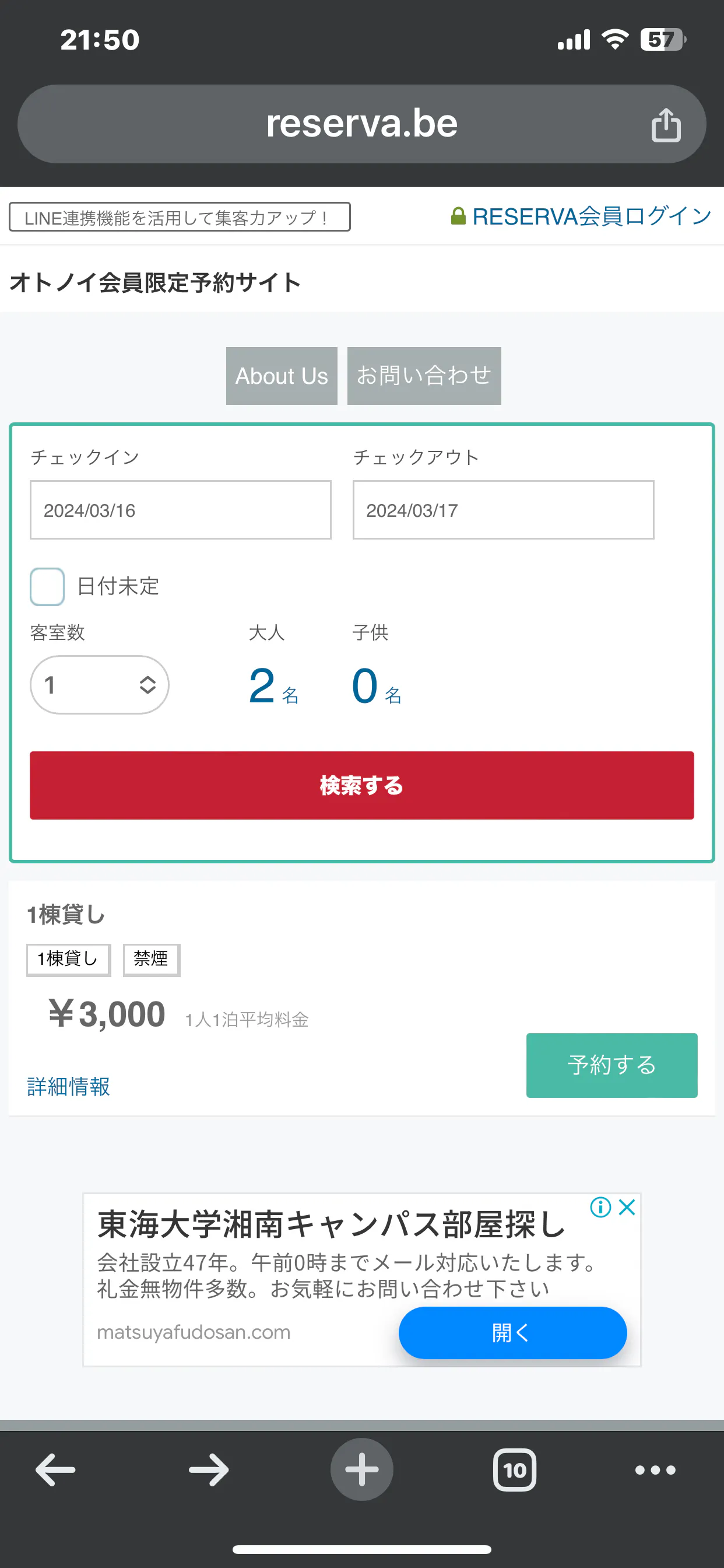Viewport: 724px width, 1568px height.
Task: Open the three-dot browser menu
Action: 655,1469
